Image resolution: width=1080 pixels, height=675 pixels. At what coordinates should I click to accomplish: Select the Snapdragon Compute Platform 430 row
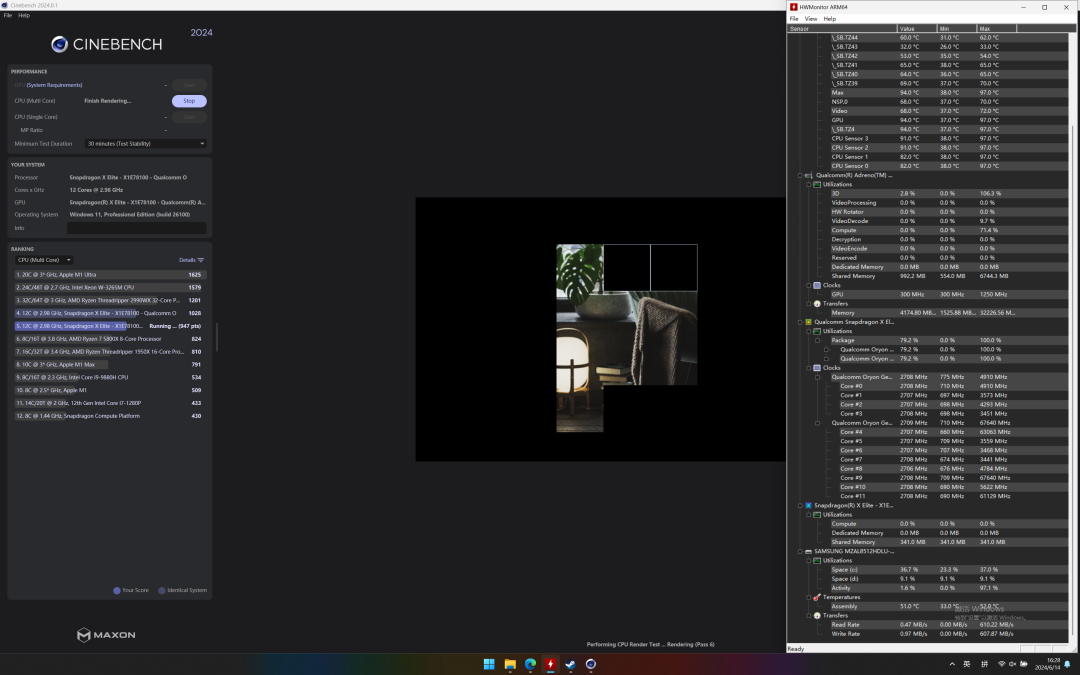tap(110, 416)
